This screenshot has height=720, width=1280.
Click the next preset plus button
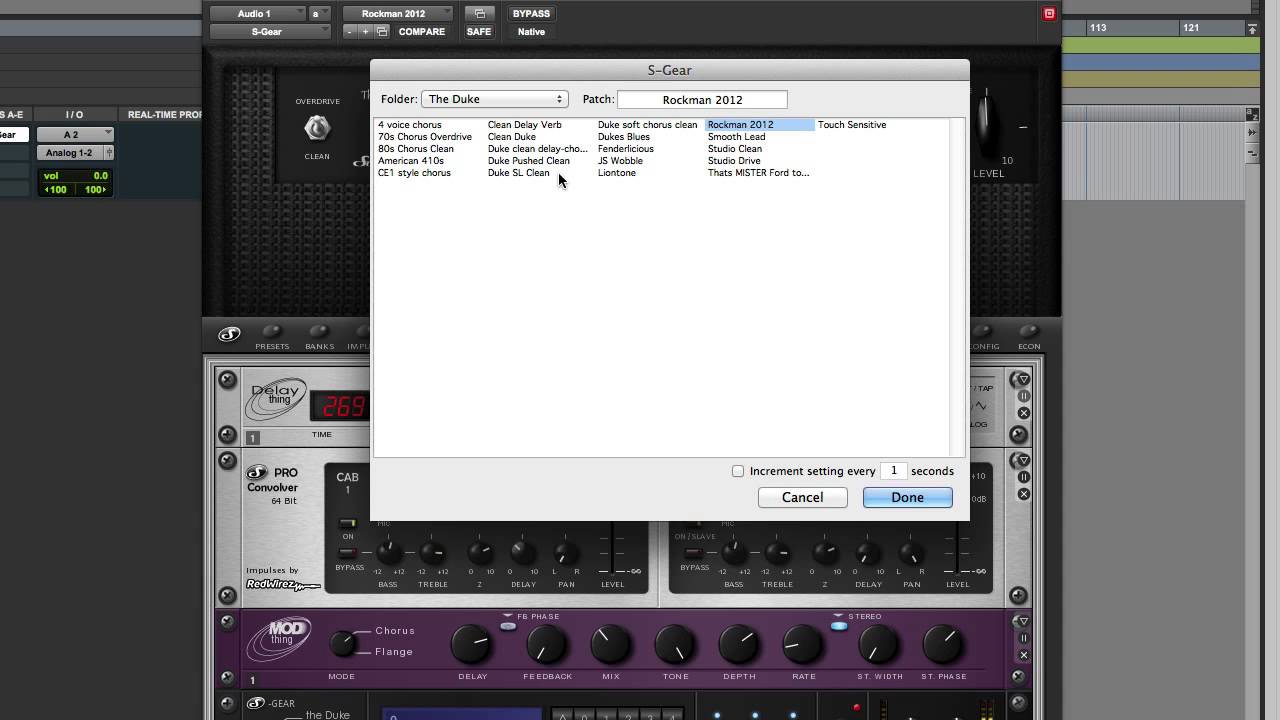pyautogui.click(x=366, y=31)
